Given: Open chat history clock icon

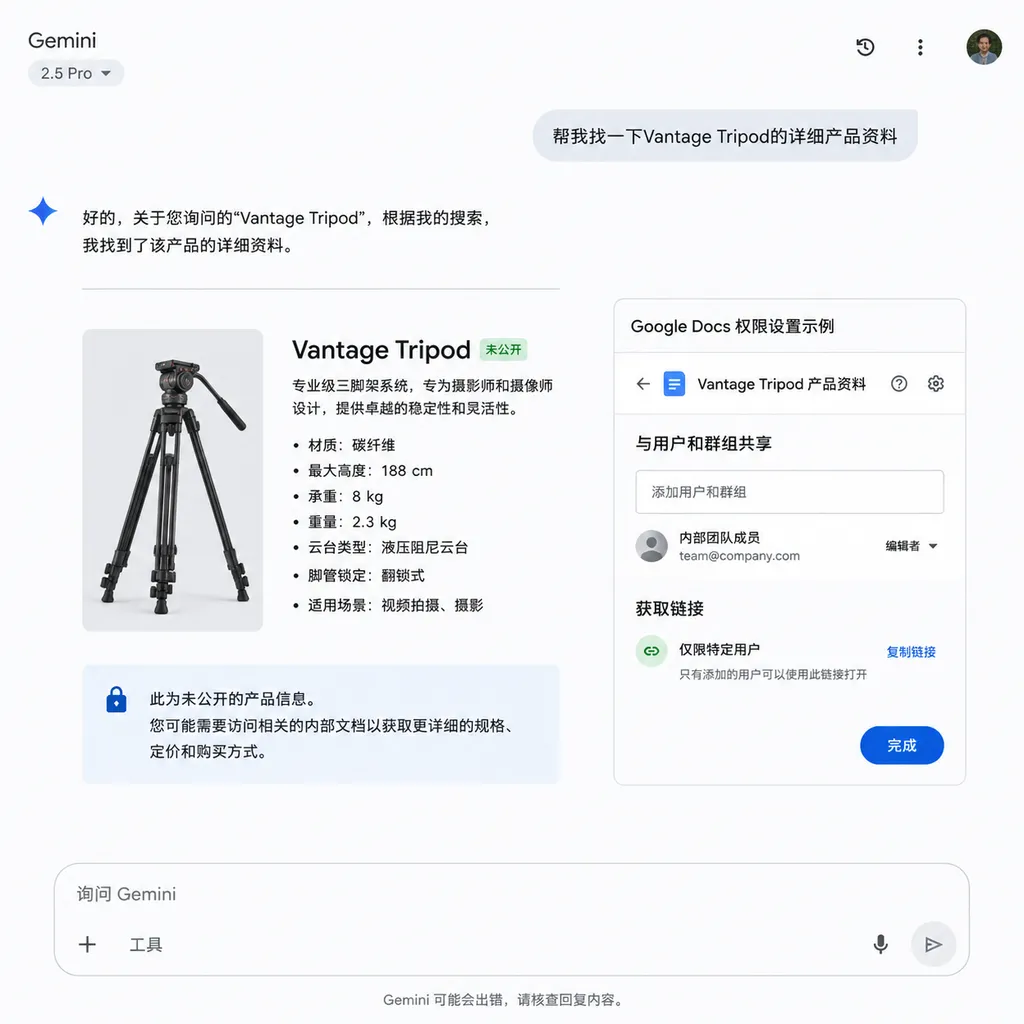Looking at the screenshot, I should (865, 47).
